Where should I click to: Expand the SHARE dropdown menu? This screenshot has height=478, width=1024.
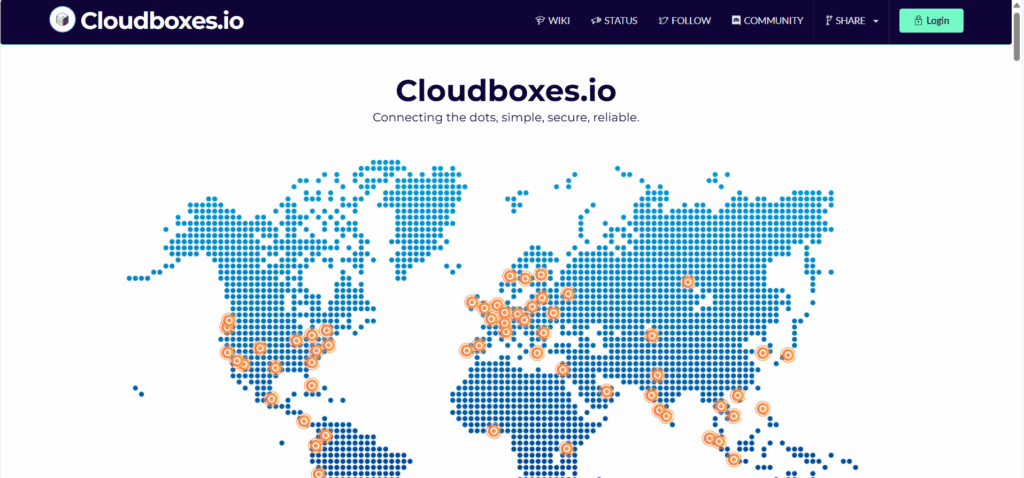(x=852, y=21)
